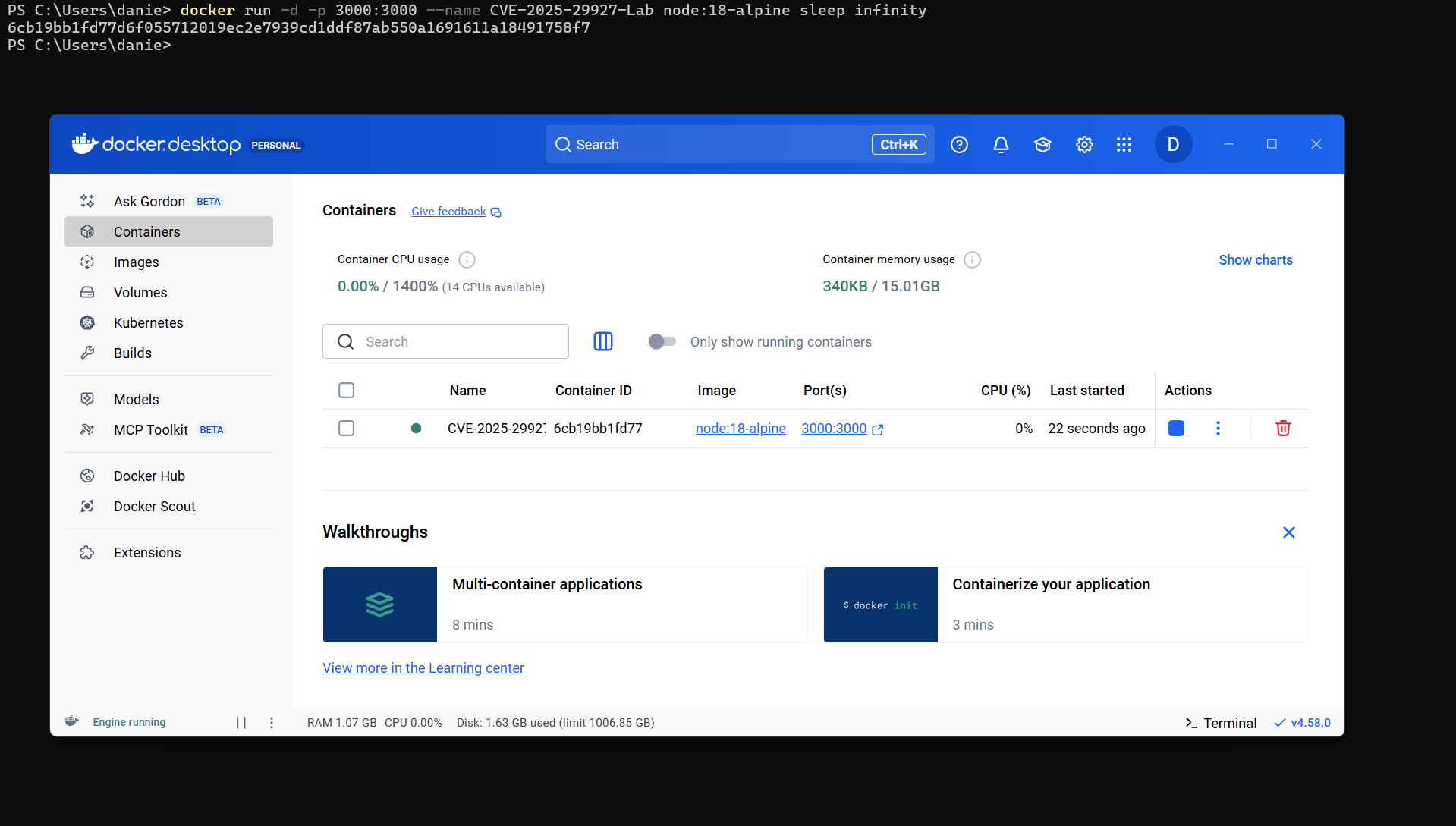Sort by the Last started column header
The width and height of the screenshot is (1456, 826).
(x=1086, y=391)
